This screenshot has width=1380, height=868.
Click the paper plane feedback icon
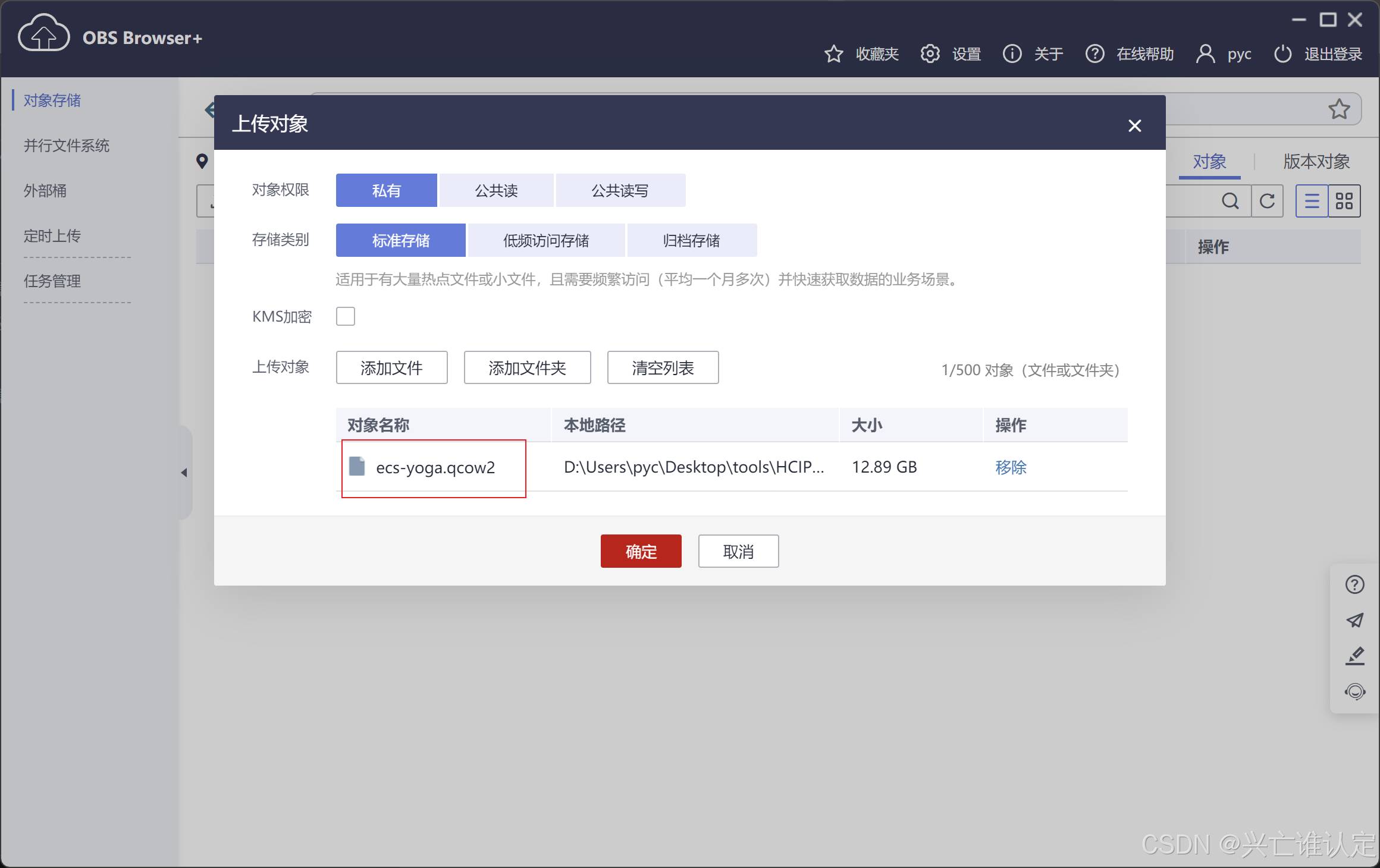coord(1354,620)
